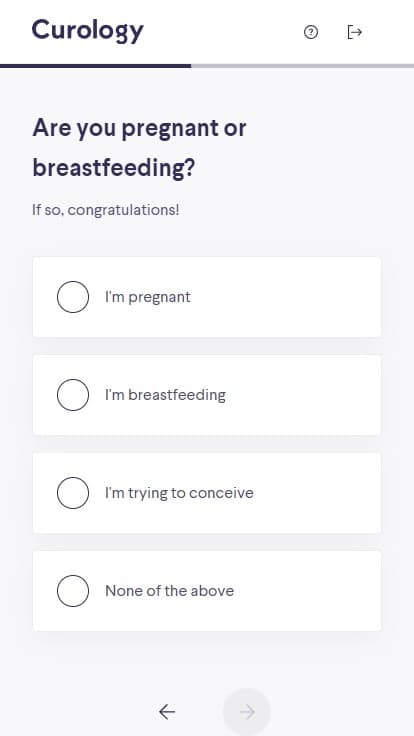414x736 pixels.
Task: Click the sign out exit icon
Action: tap(354, 32)
